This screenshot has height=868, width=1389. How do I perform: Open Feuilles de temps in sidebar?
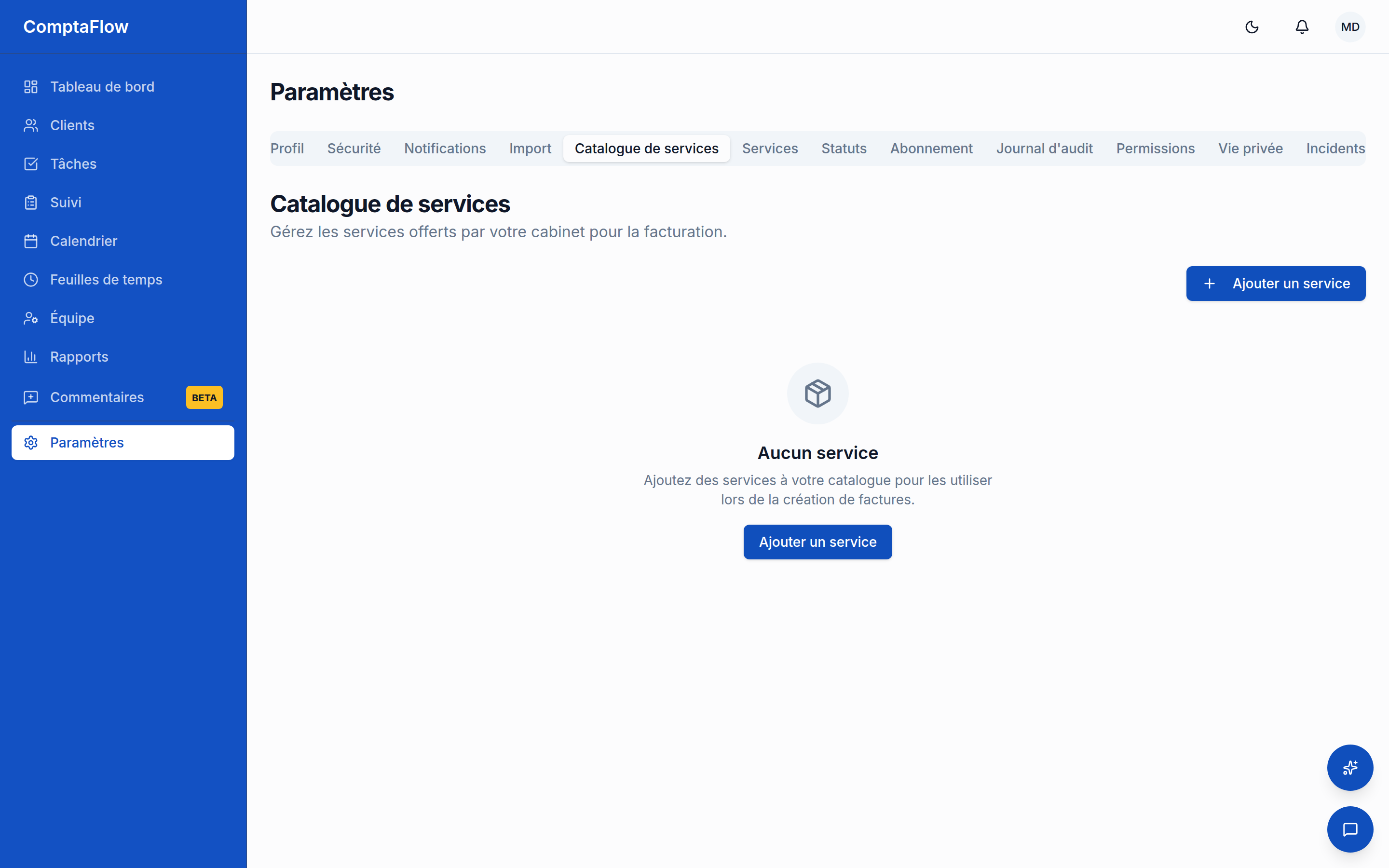pyautogui.click(x=123, y=280)
